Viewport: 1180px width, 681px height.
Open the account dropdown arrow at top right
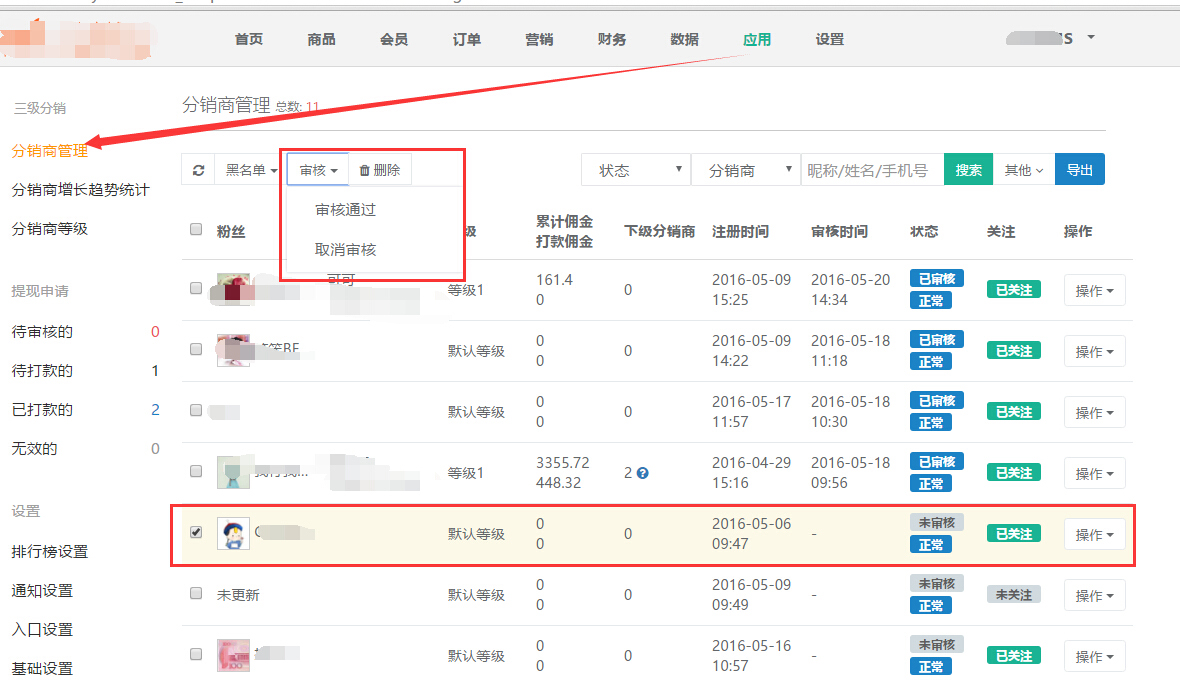(x=1091, y=38)
